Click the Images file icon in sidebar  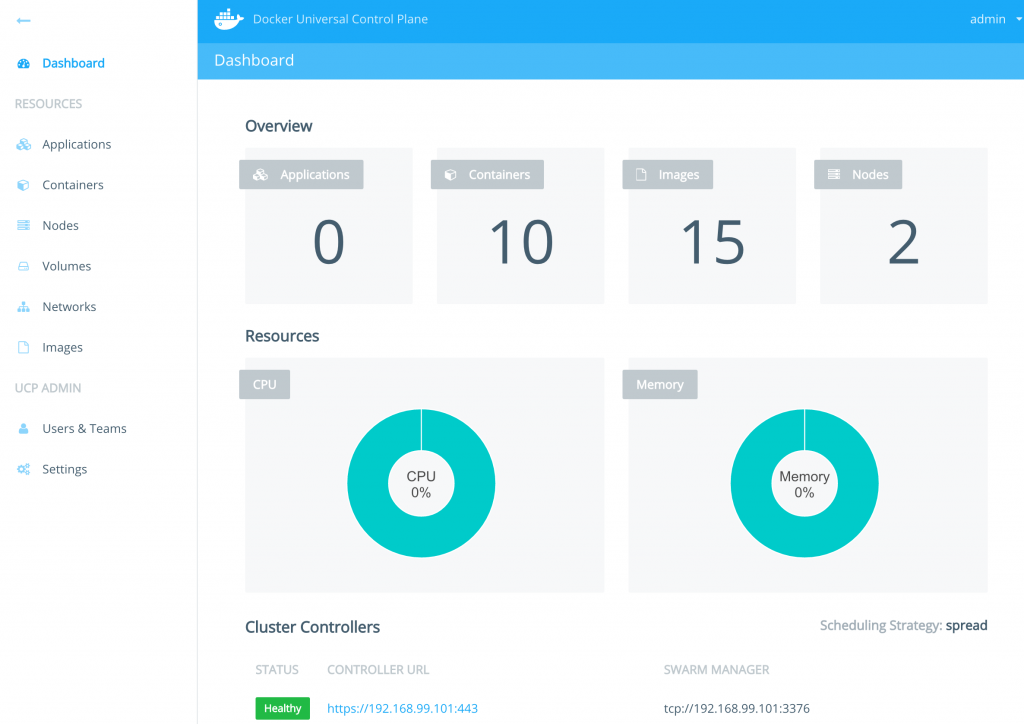tap(24, 348)
